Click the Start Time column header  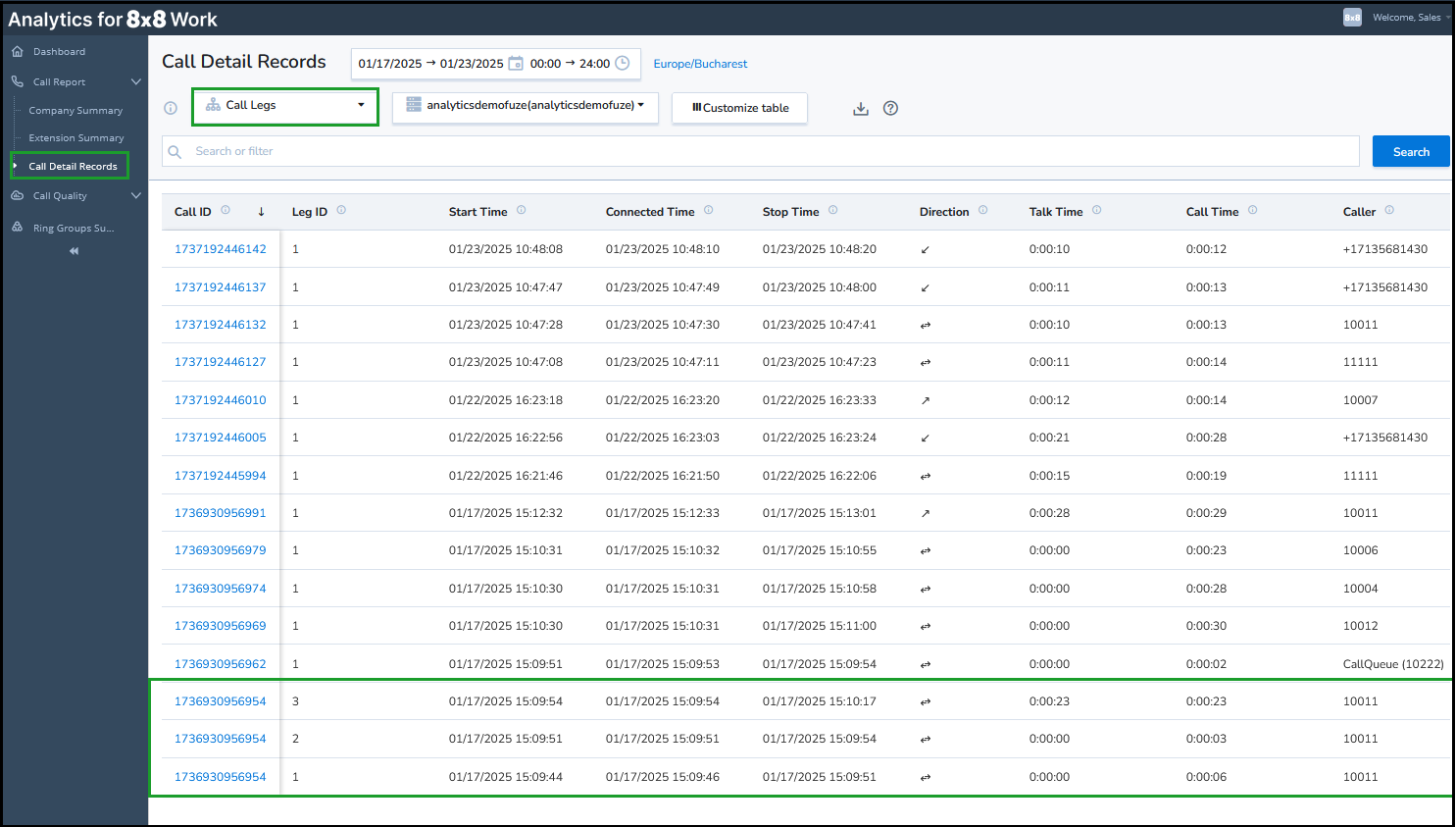coord(478,212)
